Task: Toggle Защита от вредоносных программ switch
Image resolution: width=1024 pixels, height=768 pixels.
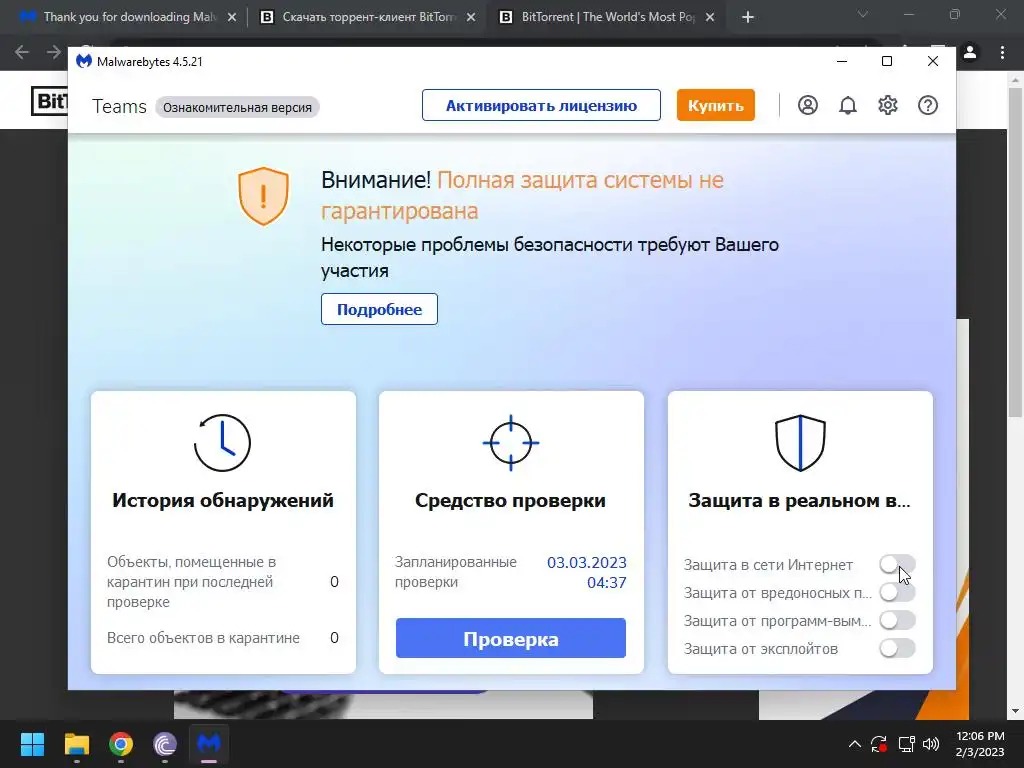Action: [897, 592]
